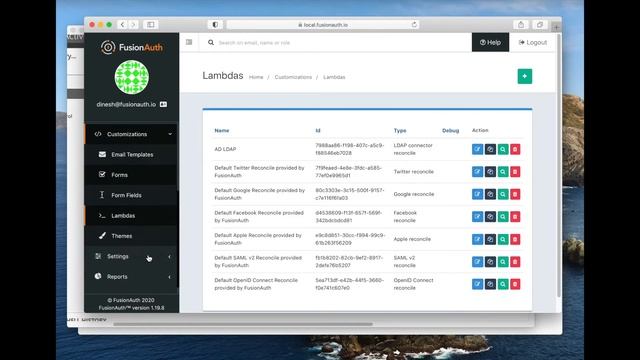Open Safari share menu
The image size is (640, 360).
point(521,25)
